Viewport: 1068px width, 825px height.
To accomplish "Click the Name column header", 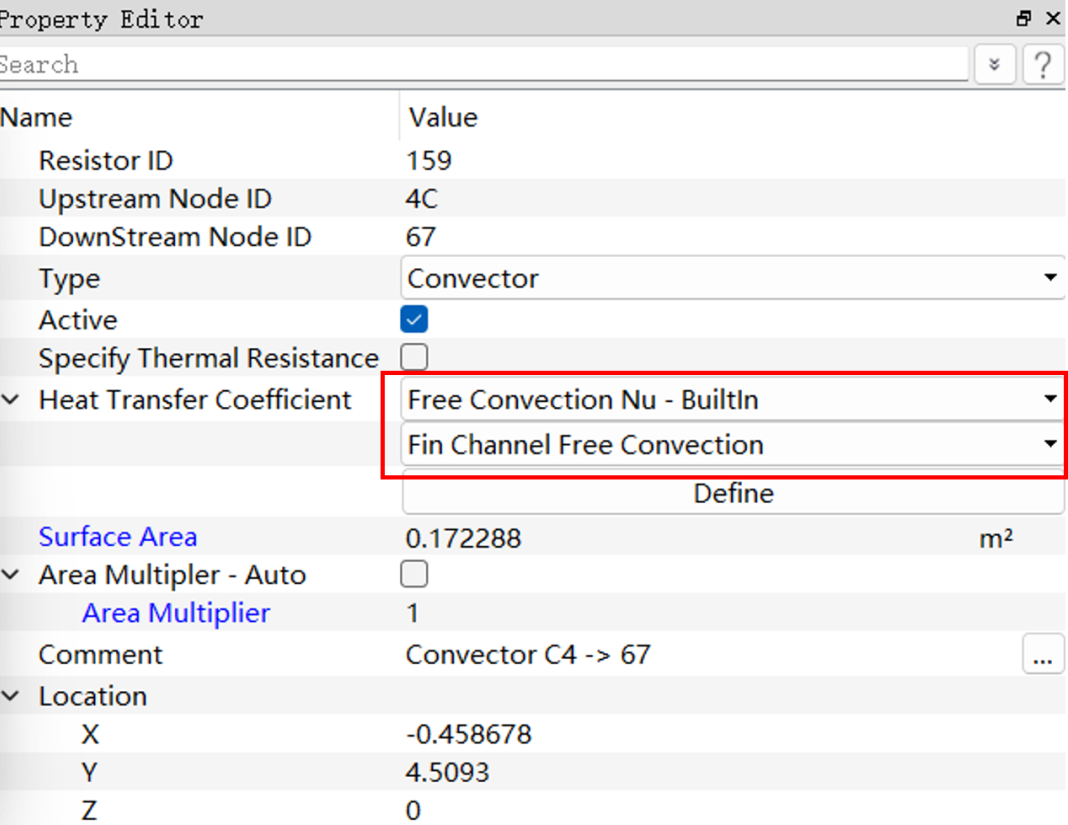I will pyautogui.click(x=36, y=117).
